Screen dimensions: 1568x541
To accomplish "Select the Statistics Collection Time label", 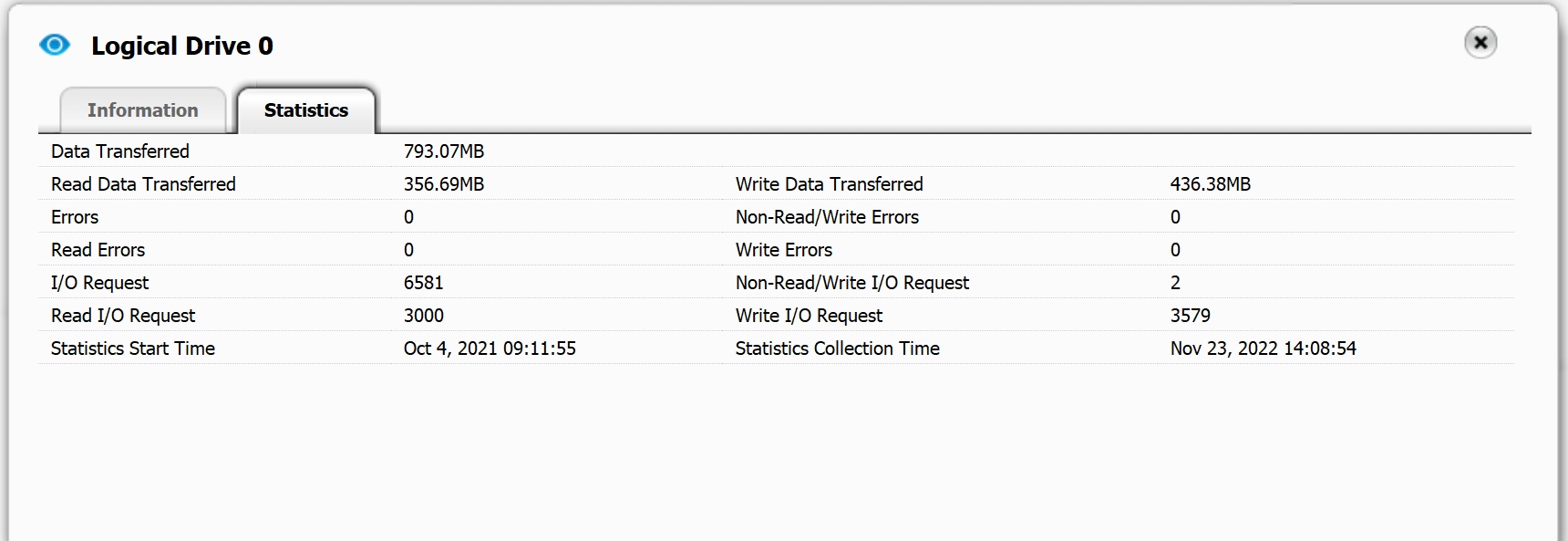I will [x=838, y=349].
